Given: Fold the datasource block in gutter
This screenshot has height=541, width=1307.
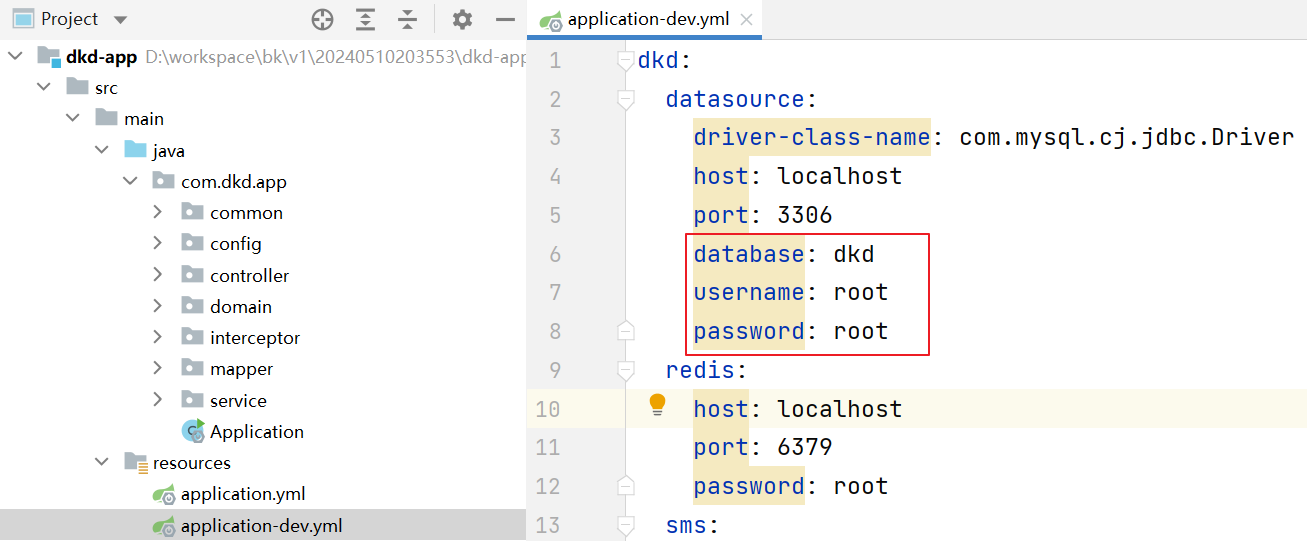Looking at the screenshot, I should pos(626,99).
